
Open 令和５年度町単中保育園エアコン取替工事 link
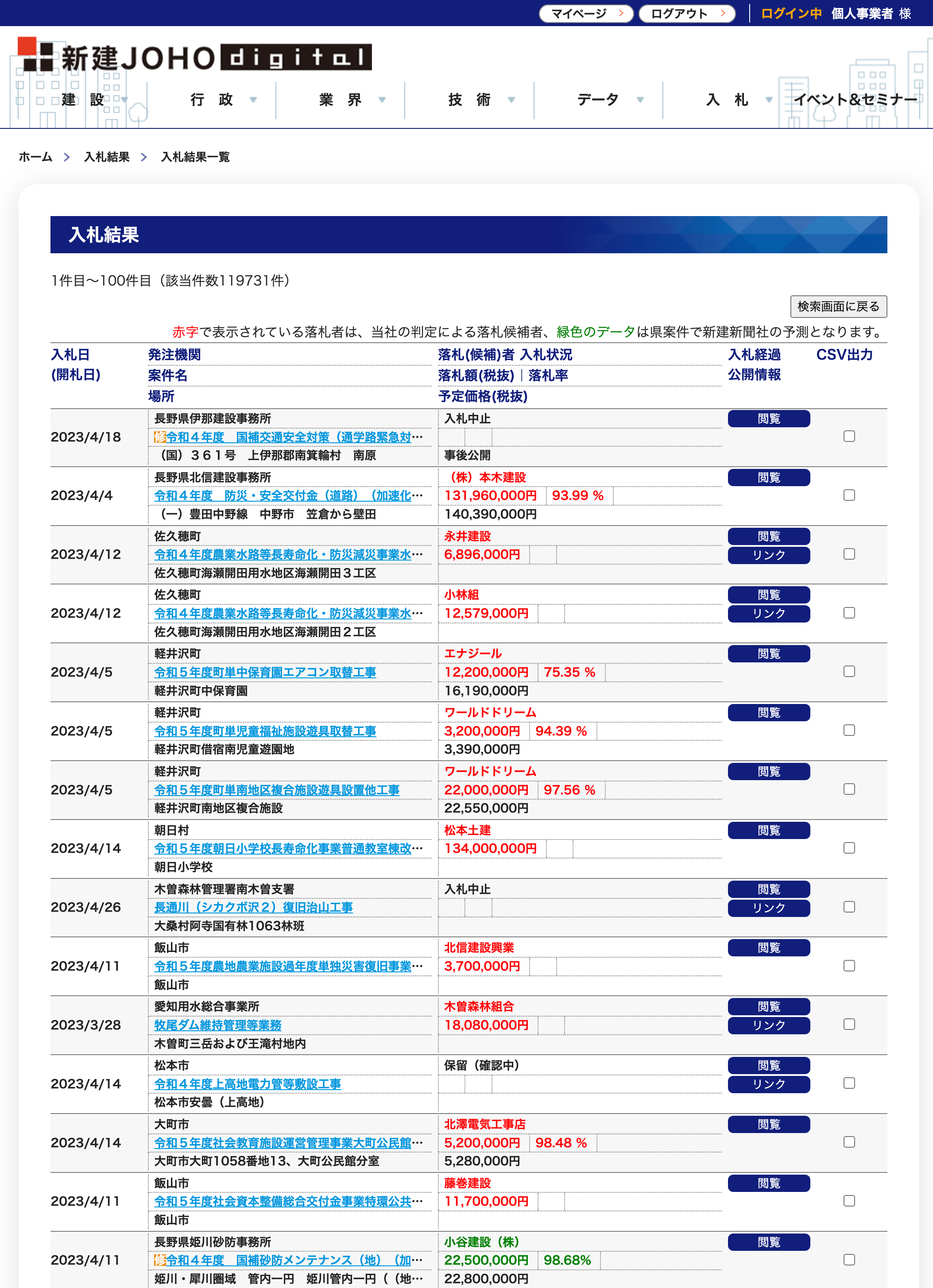(x=265, y=673)
